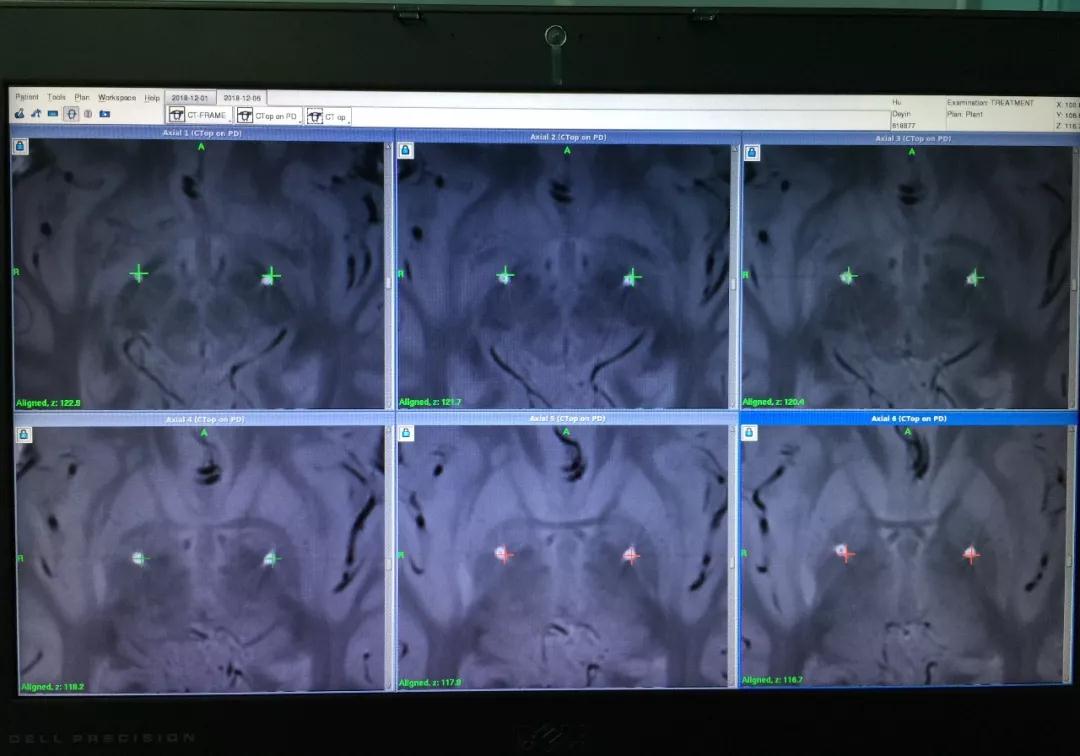Click the blue rectangle toolbar icon

coord(53,114)
